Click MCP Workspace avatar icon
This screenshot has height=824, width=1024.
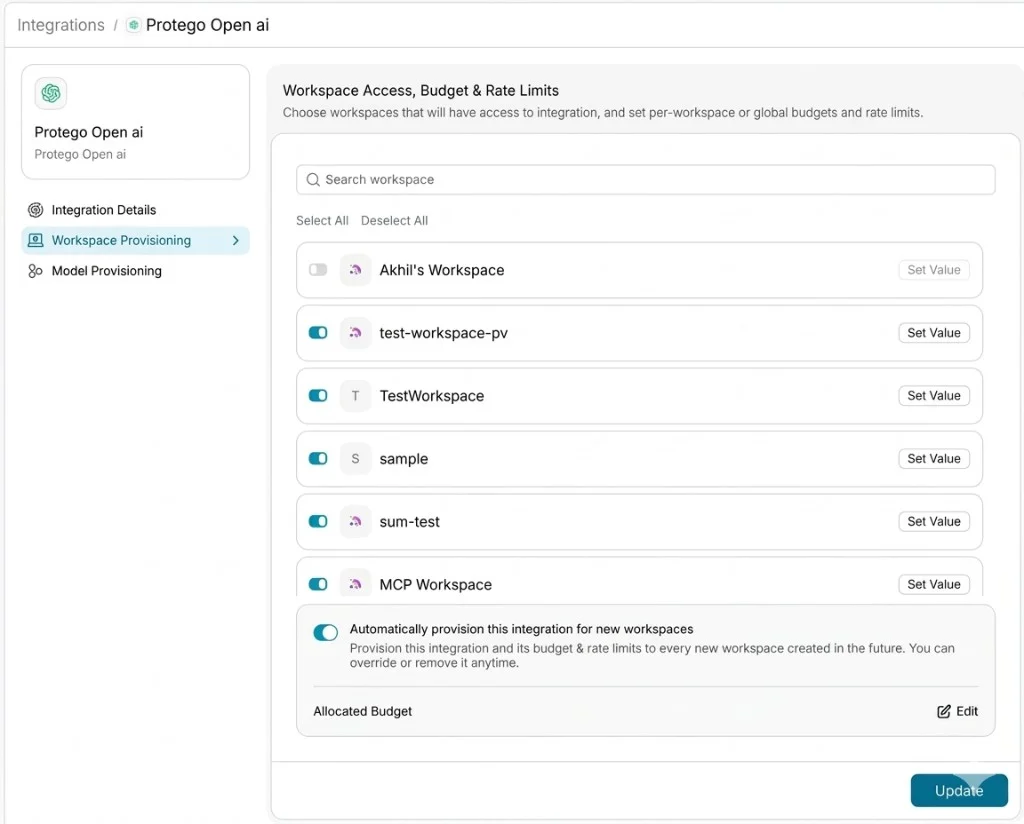(x=355, y=584)
